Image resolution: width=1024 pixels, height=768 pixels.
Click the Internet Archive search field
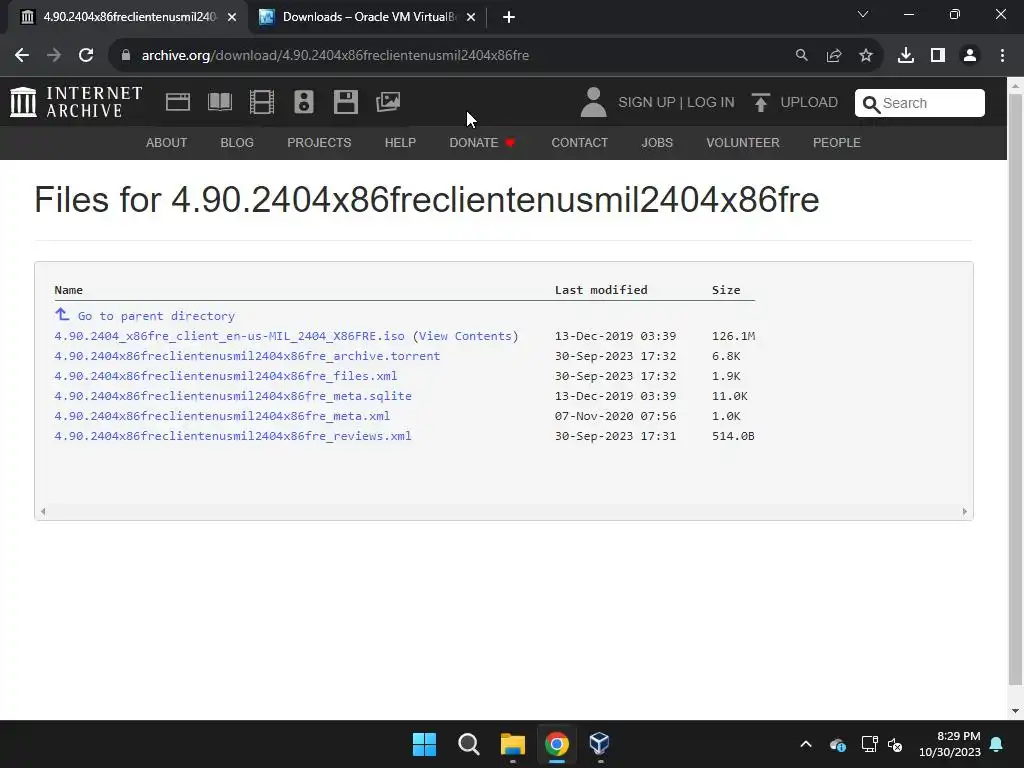[920, 103]
